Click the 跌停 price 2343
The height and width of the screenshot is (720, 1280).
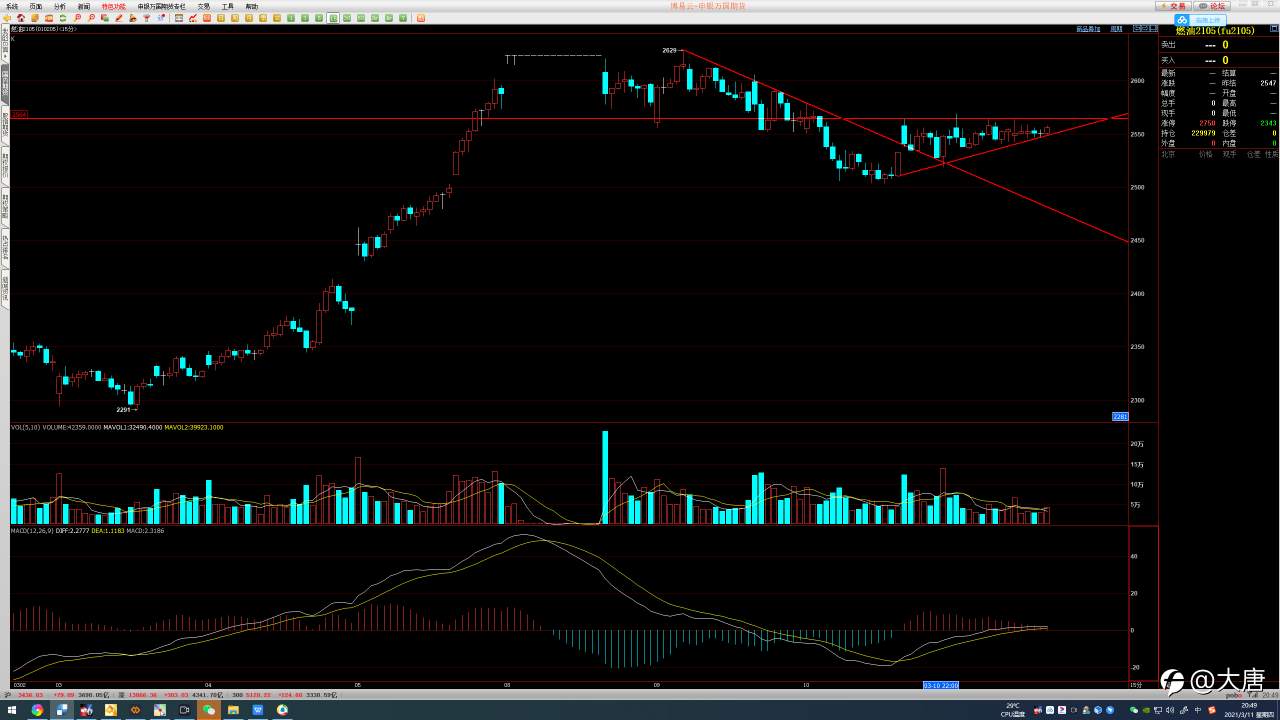click(x=1268, y=123)
